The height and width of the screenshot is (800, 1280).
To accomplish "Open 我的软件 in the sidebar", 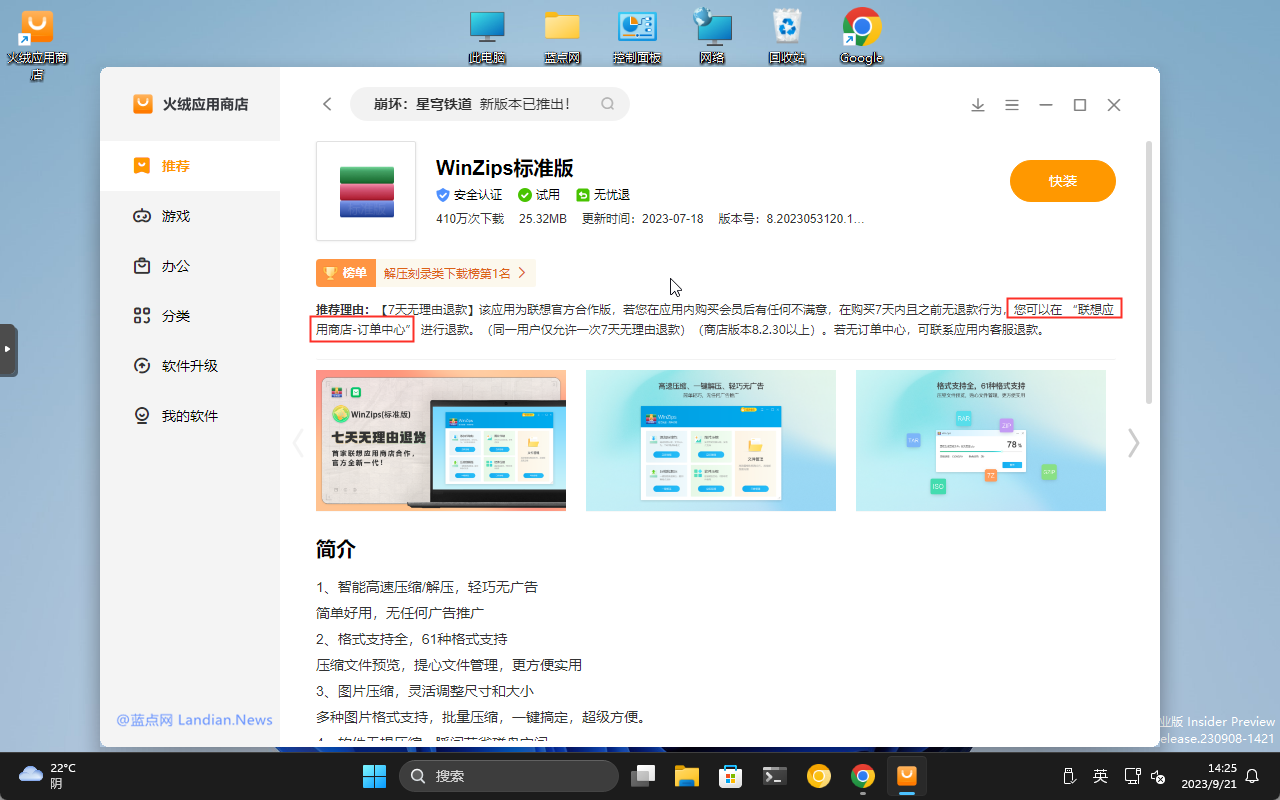I will [x=190, y=416].
